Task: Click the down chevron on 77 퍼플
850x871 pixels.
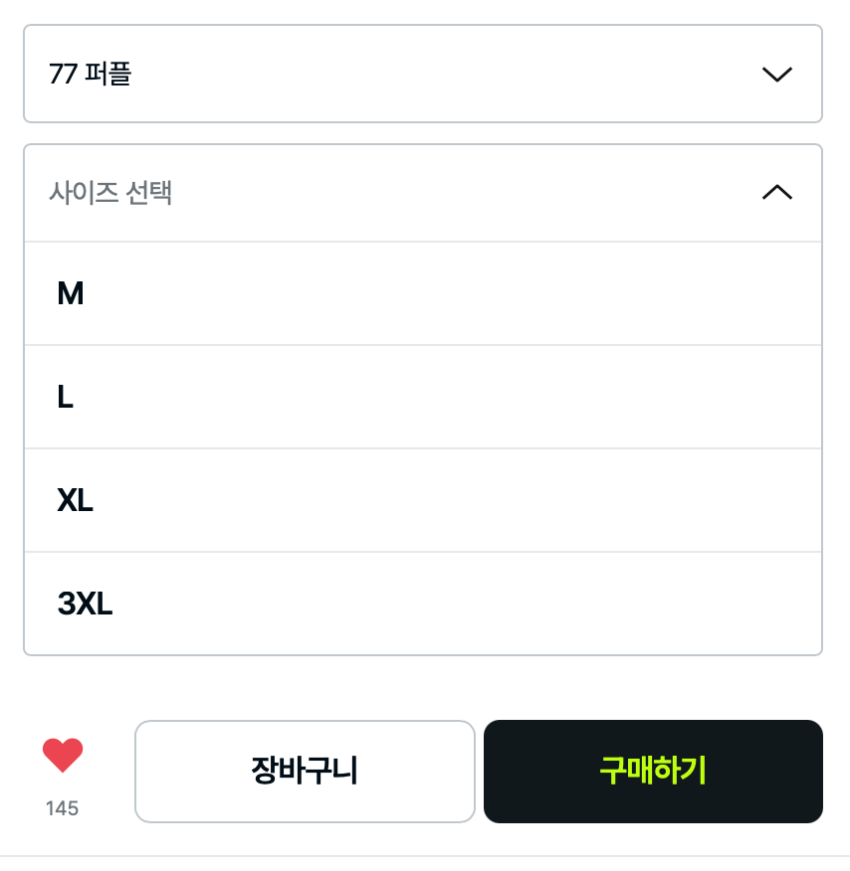Action: [776, 74]
